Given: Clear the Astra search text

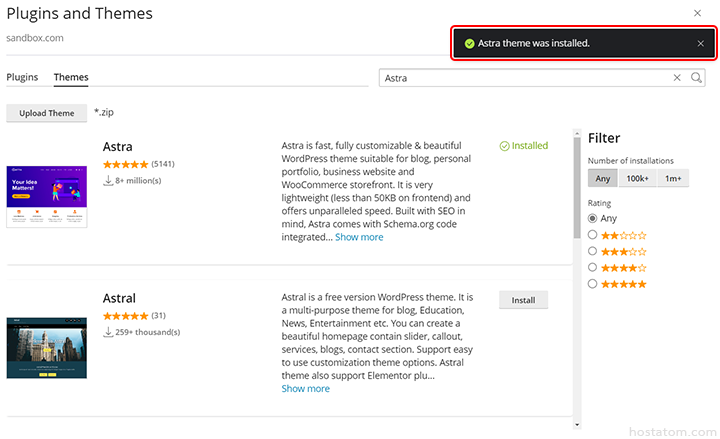Looking at the screenshot, I should (x=677, y=78).
